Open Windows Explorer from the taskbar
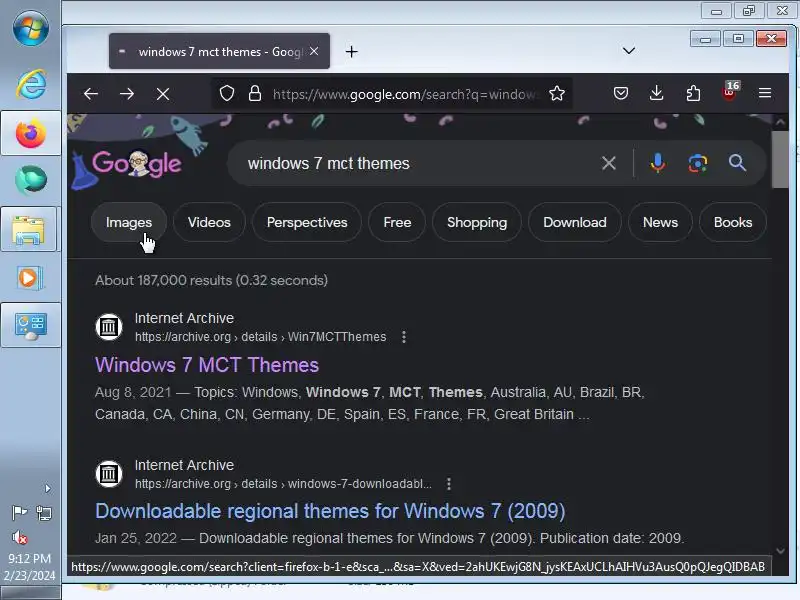The width and height of the screenshot is (800, 600). coord(31,230)
